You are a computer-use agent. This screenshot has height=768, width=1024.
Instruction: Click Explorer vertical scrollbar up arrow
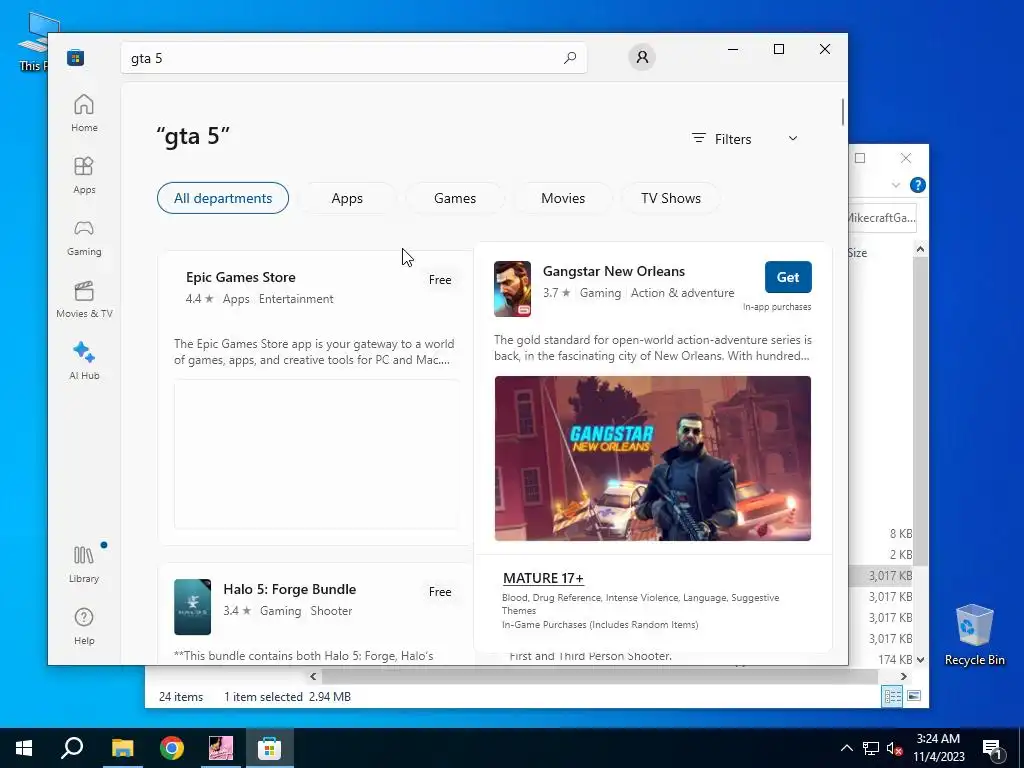click(920, 249)
